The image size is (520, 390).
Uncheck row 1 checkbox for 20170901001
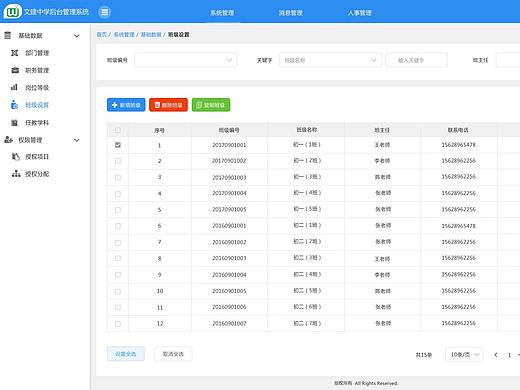[118, 145]
